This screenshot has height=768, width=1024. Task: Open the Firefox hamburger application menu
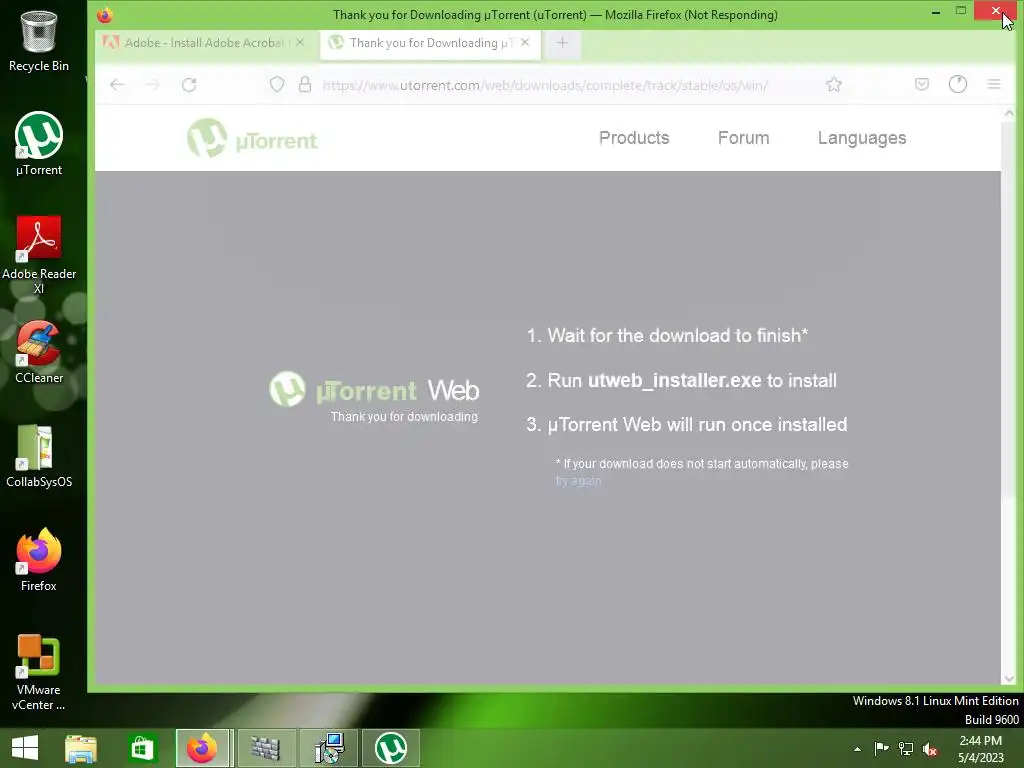click(x=994, y=84)
